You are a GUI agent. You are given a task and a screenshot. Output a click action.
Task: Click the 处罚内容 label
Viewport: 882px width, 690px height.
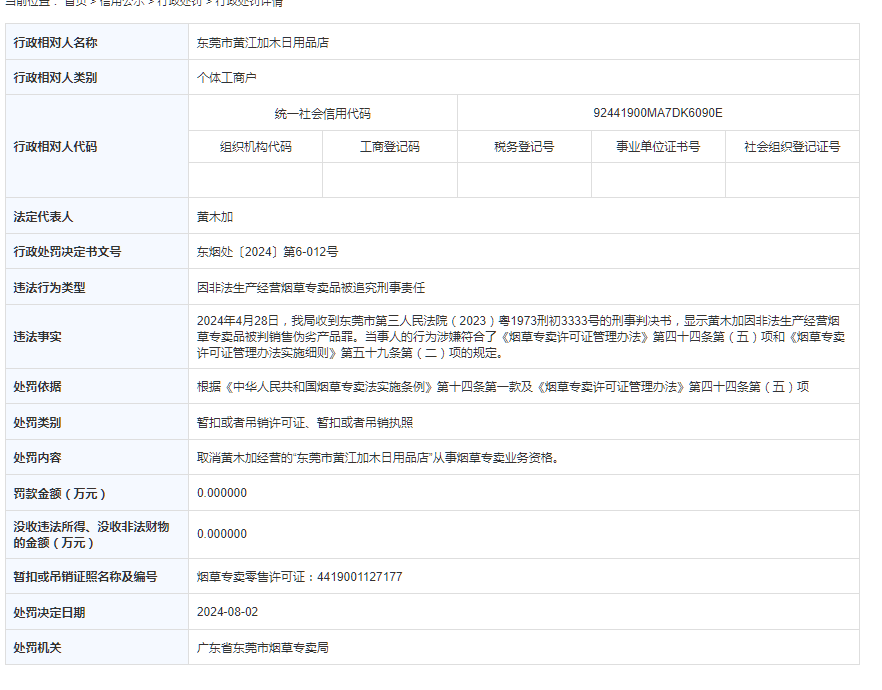[37, 457]
